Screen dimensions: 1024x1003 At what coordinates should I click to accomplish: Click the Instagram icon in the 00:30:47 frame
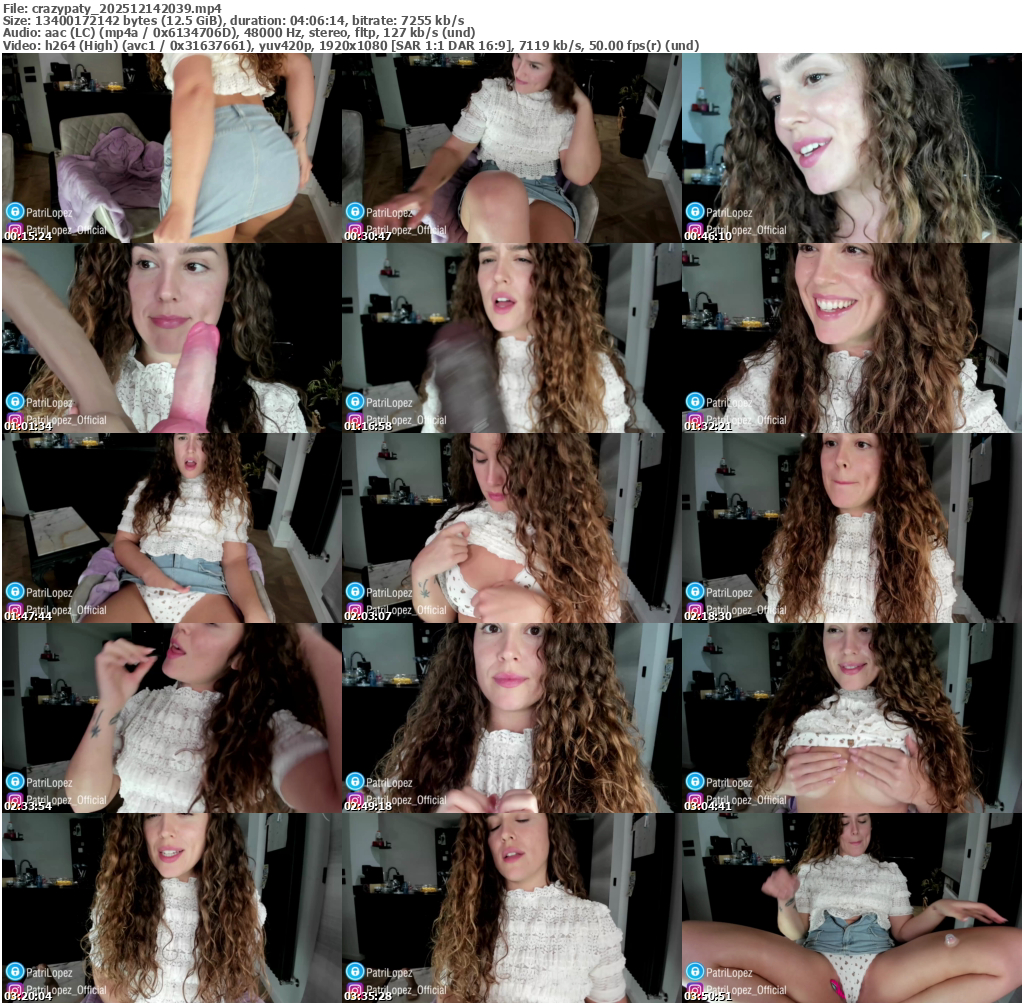pos(353,230)
